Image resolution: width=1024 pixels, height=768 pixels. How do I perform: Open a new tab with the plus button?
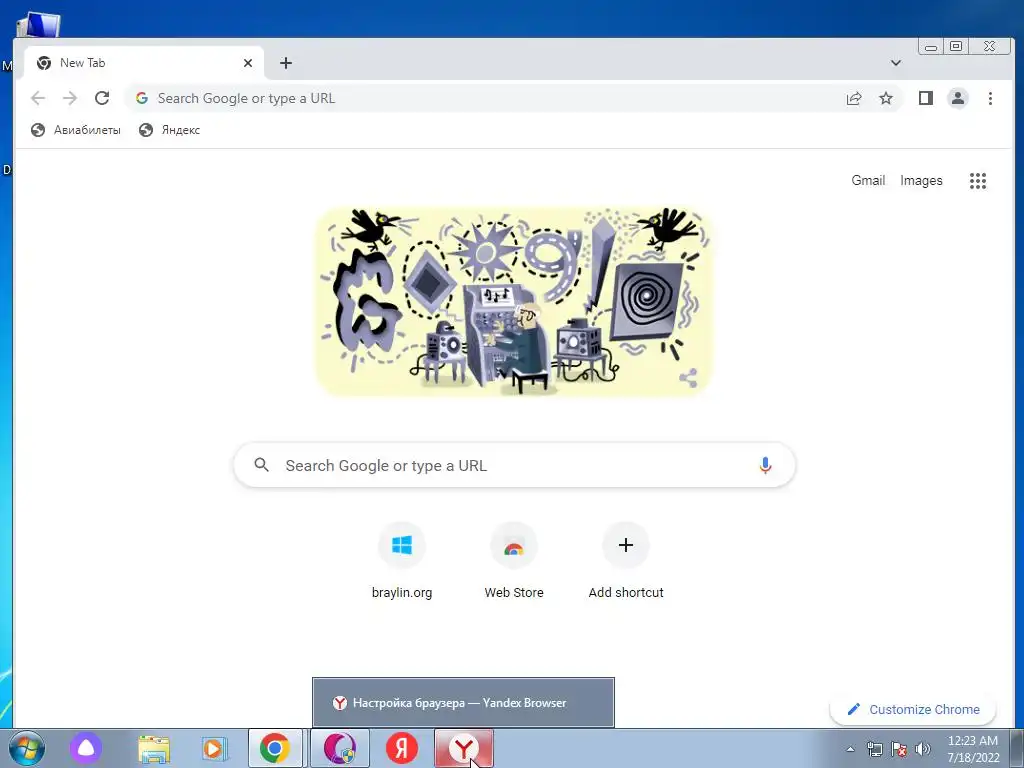tap(285, 63)
